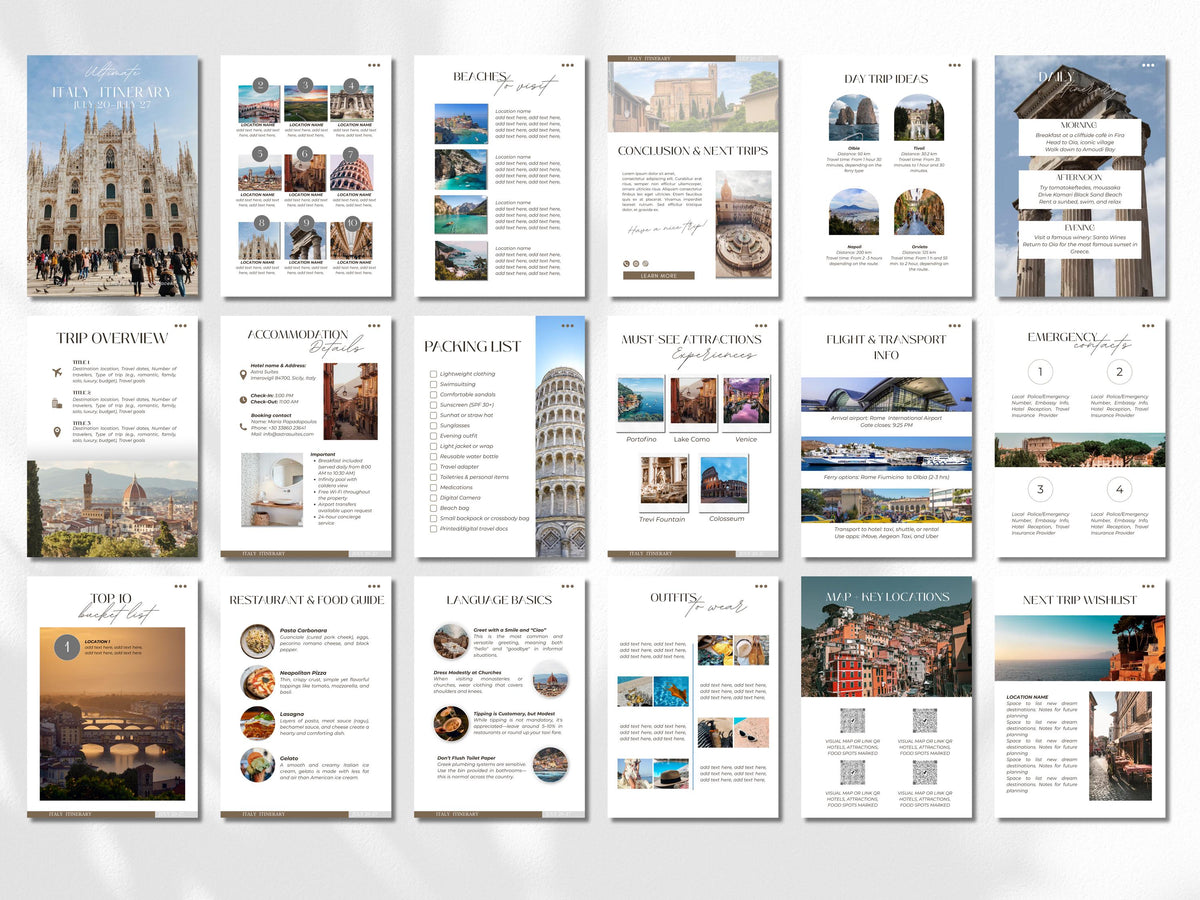Click the Evening itinerary block
Image resolution: width=1200 pixels, height=900 pixels.
pyautogui.click(x=1078, y=240)
